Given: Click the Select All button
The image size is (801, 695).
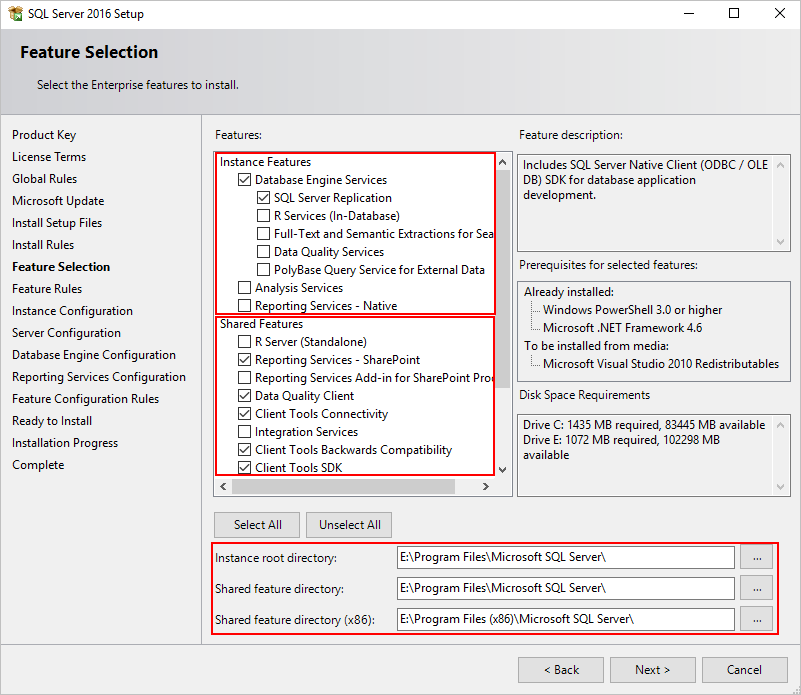Looking at the screenshot, I should [257, 525].
